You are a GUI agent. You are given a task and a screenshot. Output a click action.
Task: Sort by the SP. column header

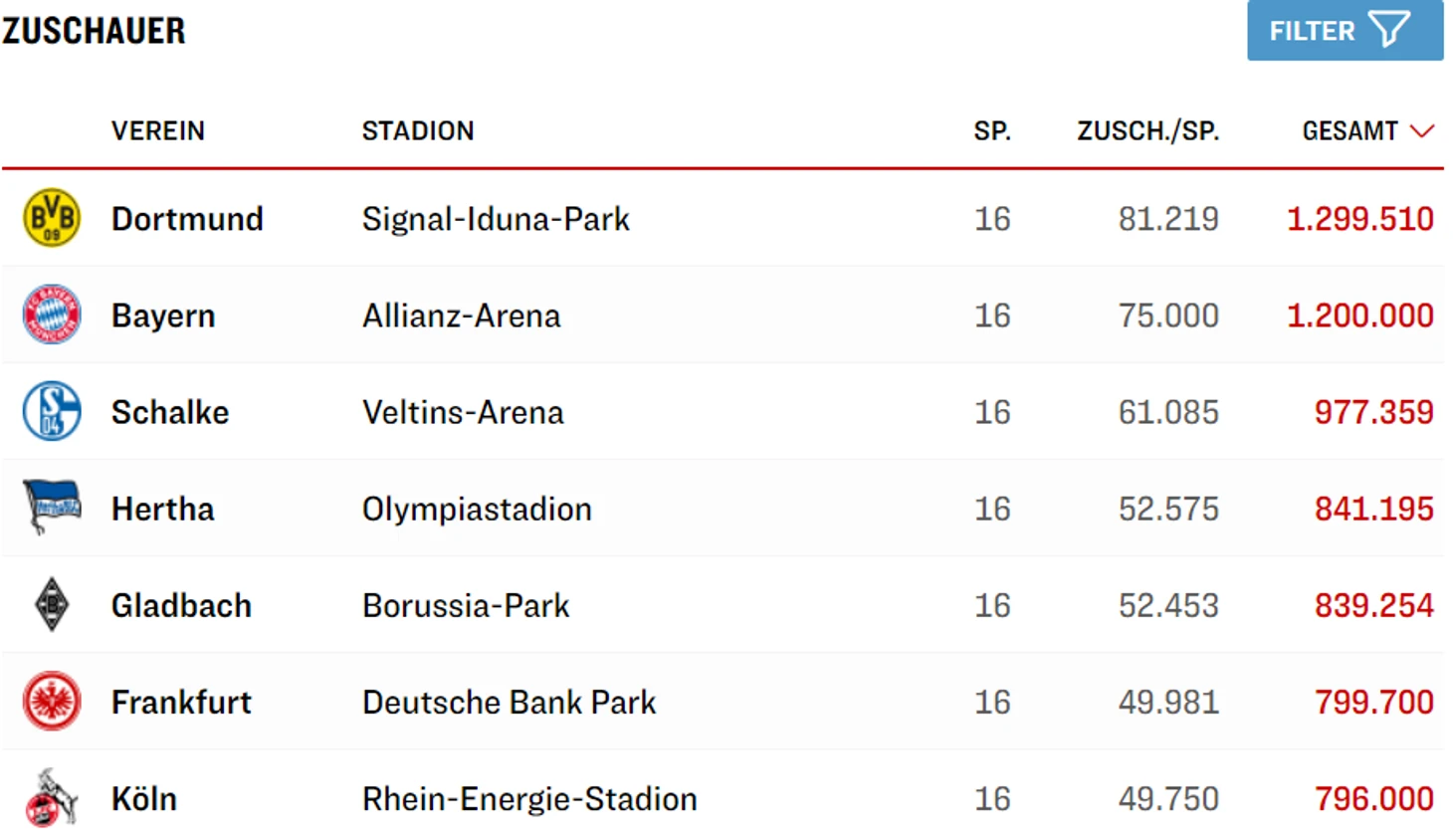[992, 131]
